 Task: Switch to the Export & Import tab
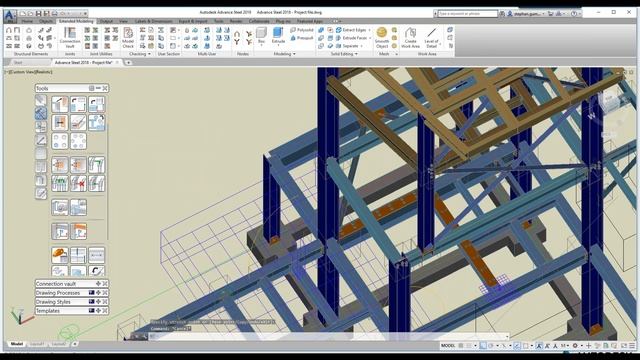[x=193, y=21]
